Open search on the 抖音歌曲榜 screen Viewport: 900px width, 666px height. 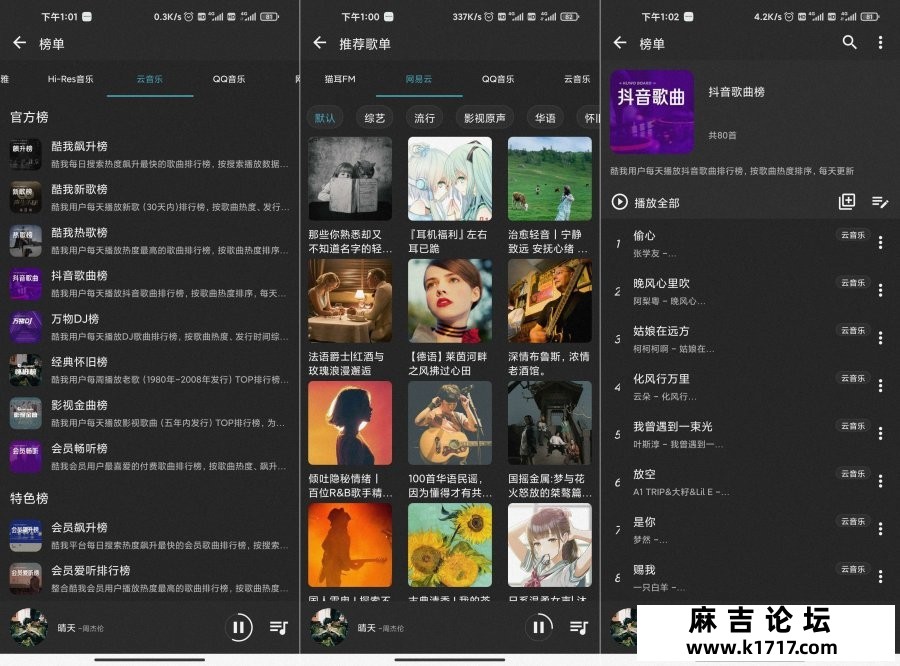coord(849,42)
